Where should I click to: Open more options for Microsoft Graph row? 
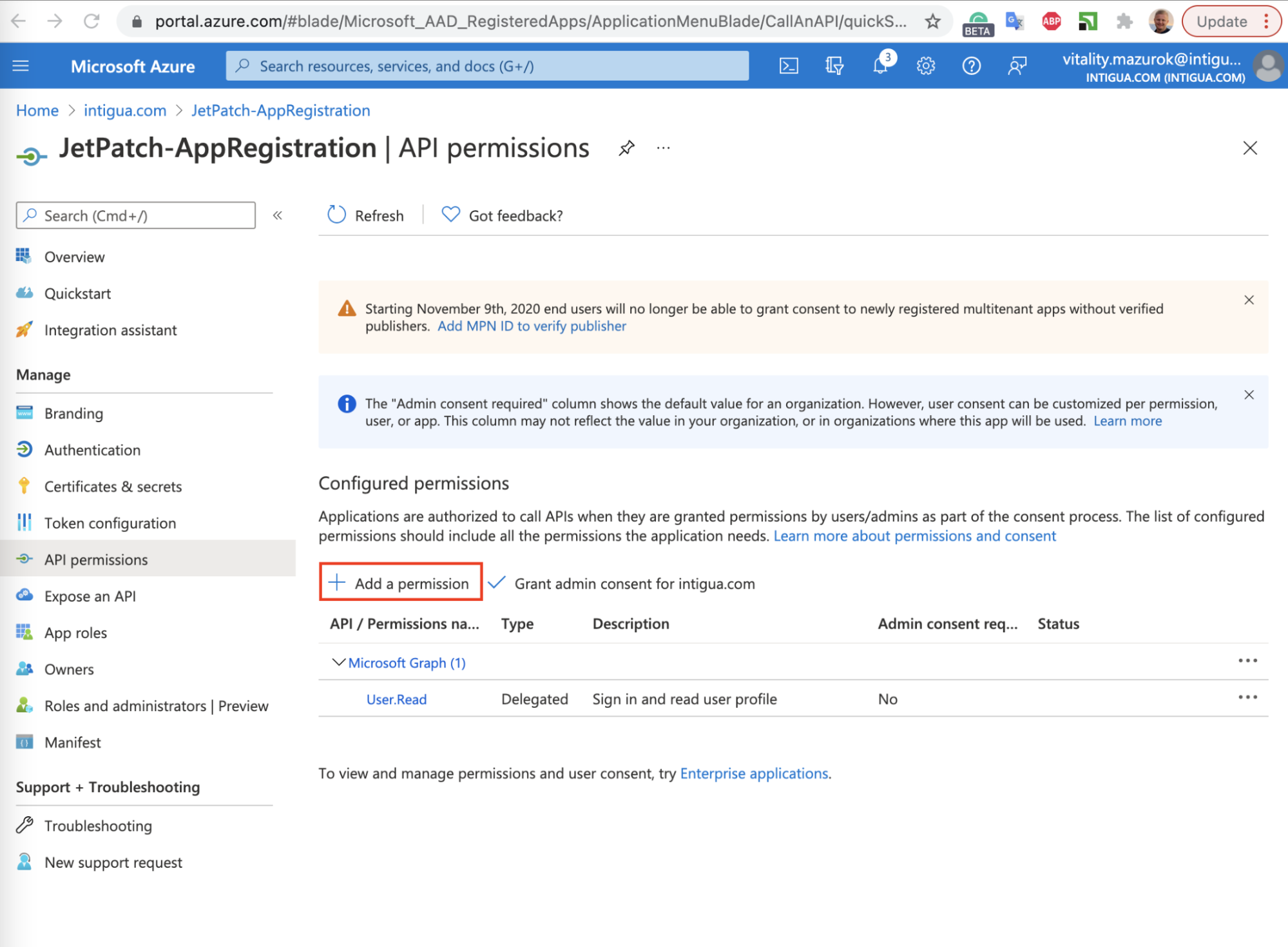pyautogui.click(x=1247, y=661)
